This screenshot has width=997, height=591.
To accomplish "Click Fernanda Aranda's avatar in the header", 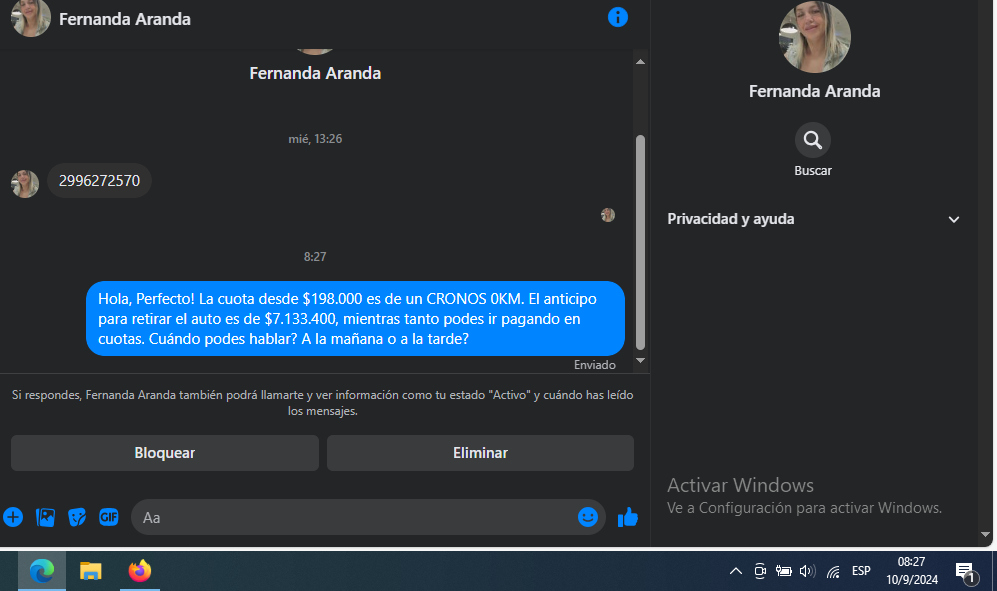I will tap(31, 18).
